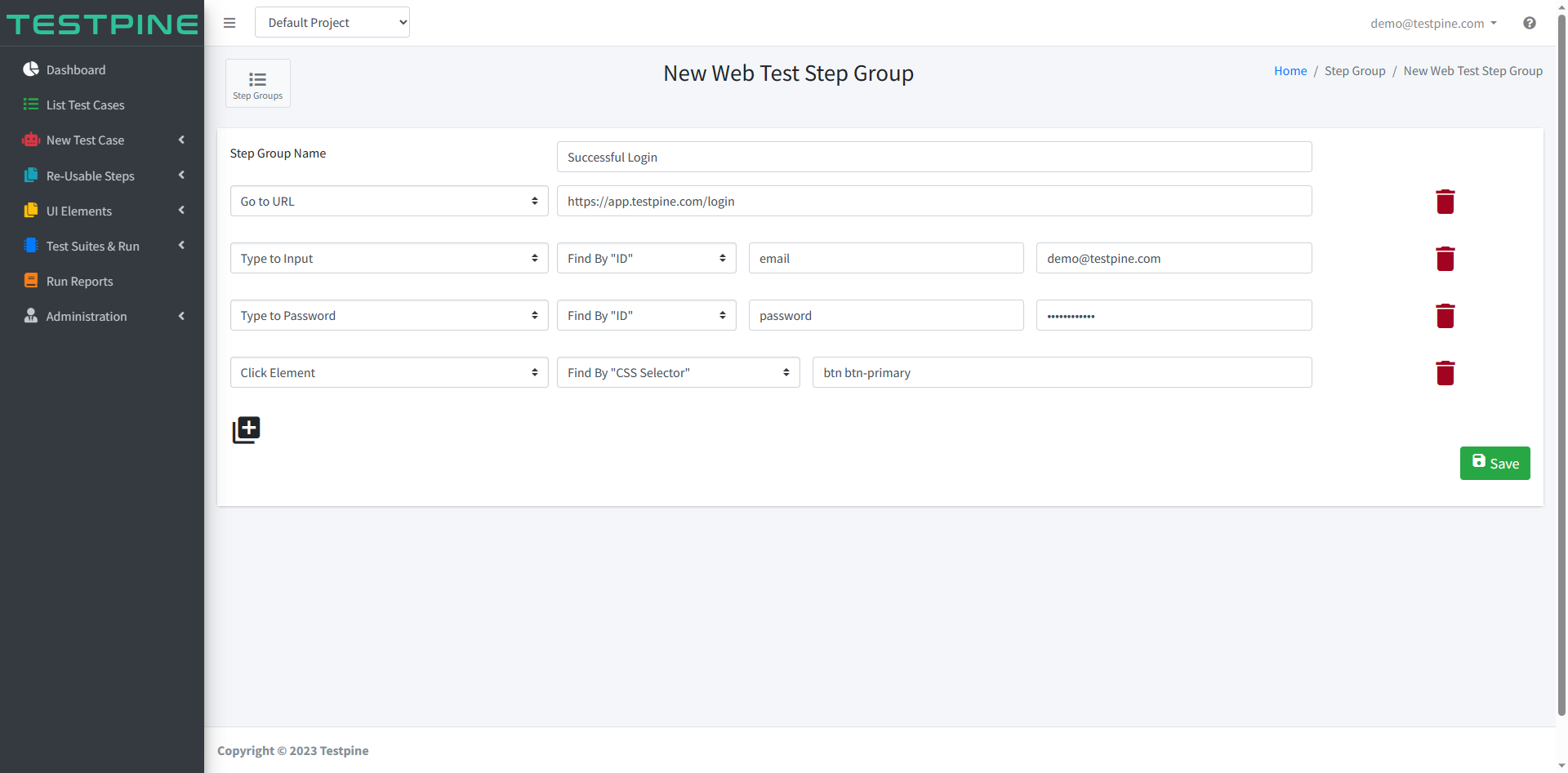Delete the Go to URL step
Screen dimensions: 1568x773
(x=1445, y=202)
